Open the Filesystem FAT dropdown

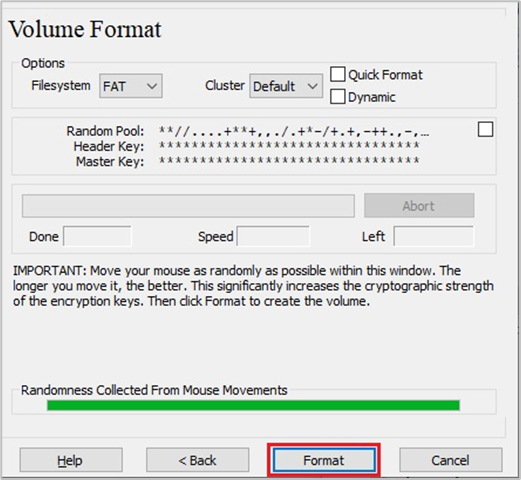pos(131,86)
